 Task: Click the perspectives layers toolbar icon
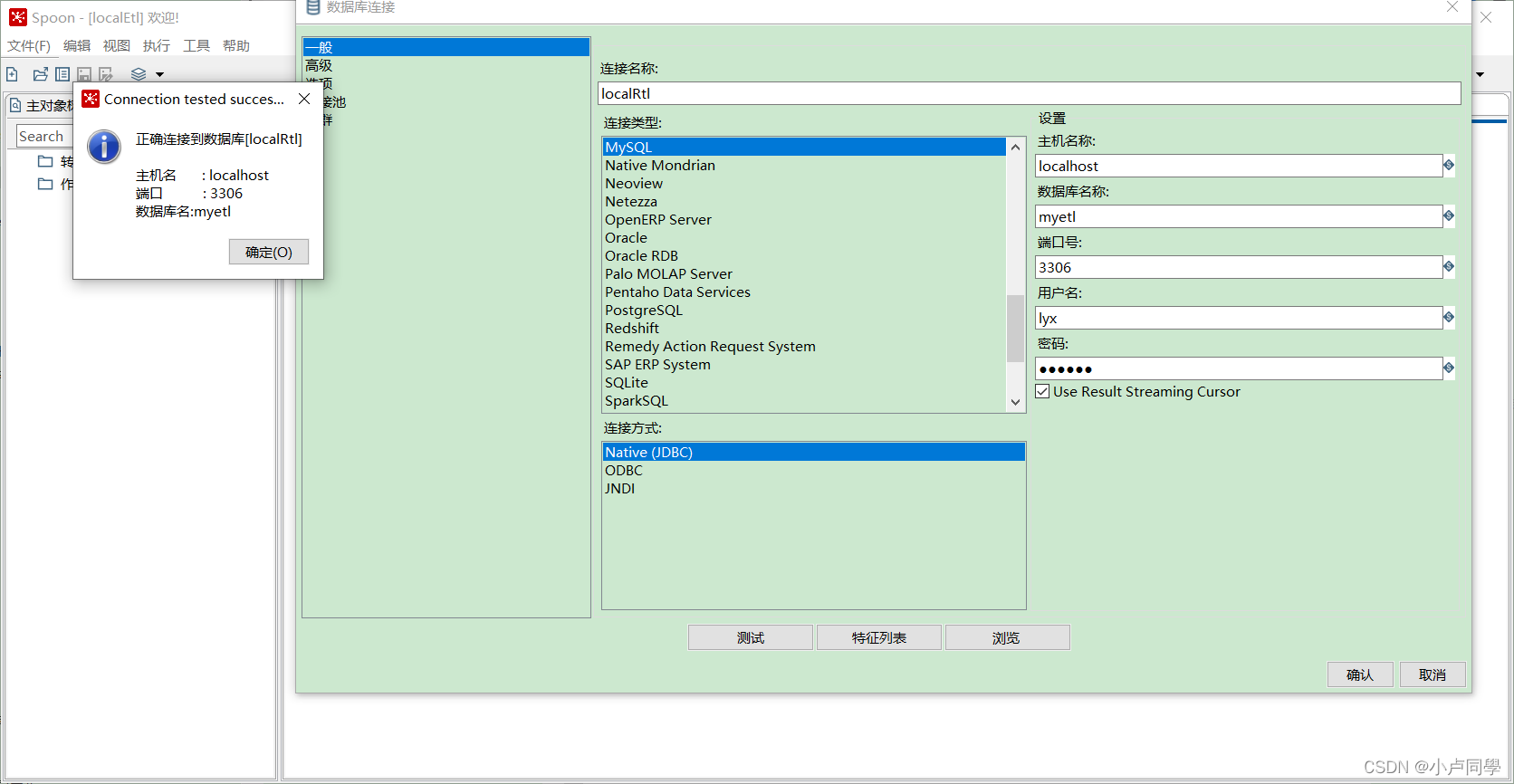139,74
